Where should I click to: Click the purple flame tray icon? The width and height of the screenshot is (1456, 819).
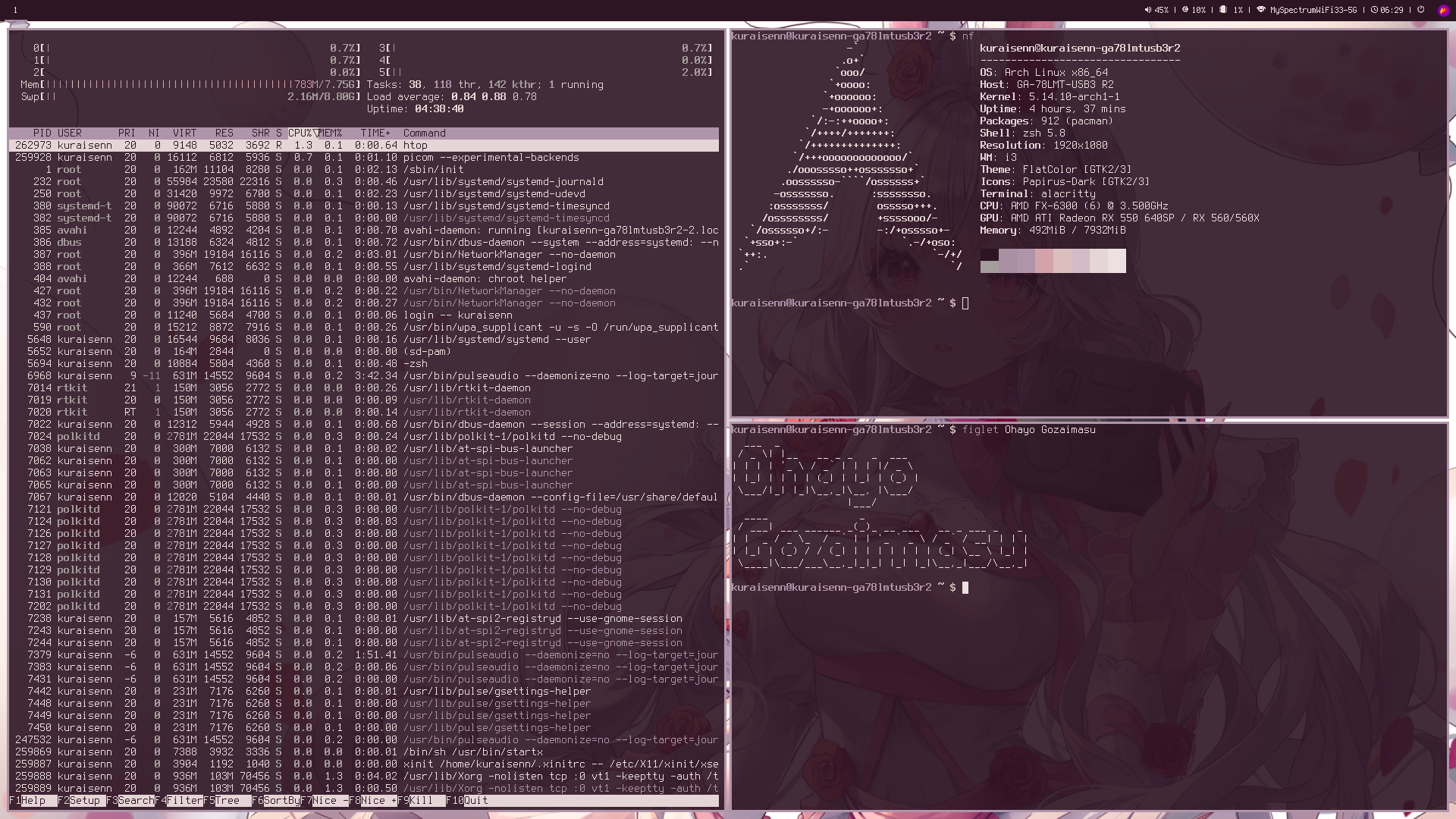pyautogui.click(x=1443, y=10)
